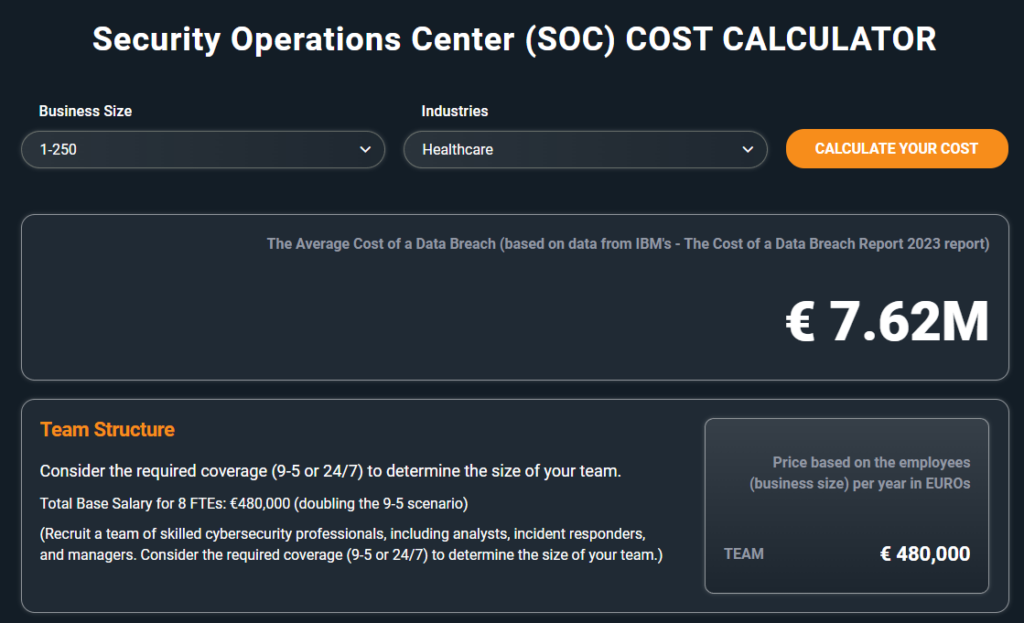Screen dimensions: 1024x623
Task: Click the '1-250' selected value text
Action: (x=59, y=150)
